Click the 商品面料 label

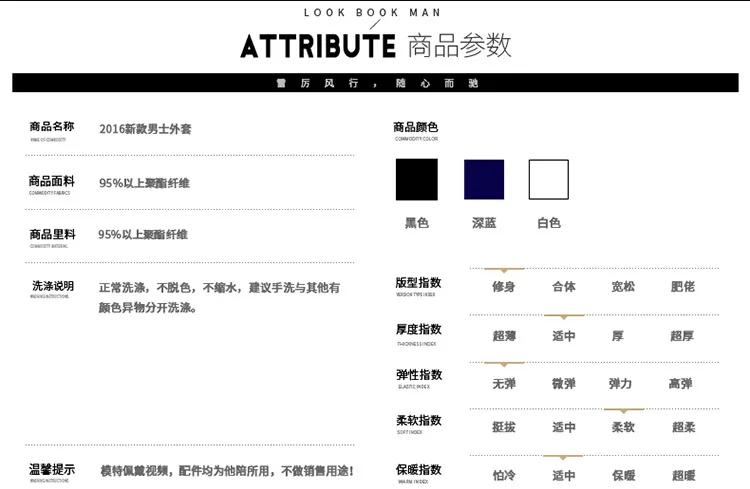[52, 181]
